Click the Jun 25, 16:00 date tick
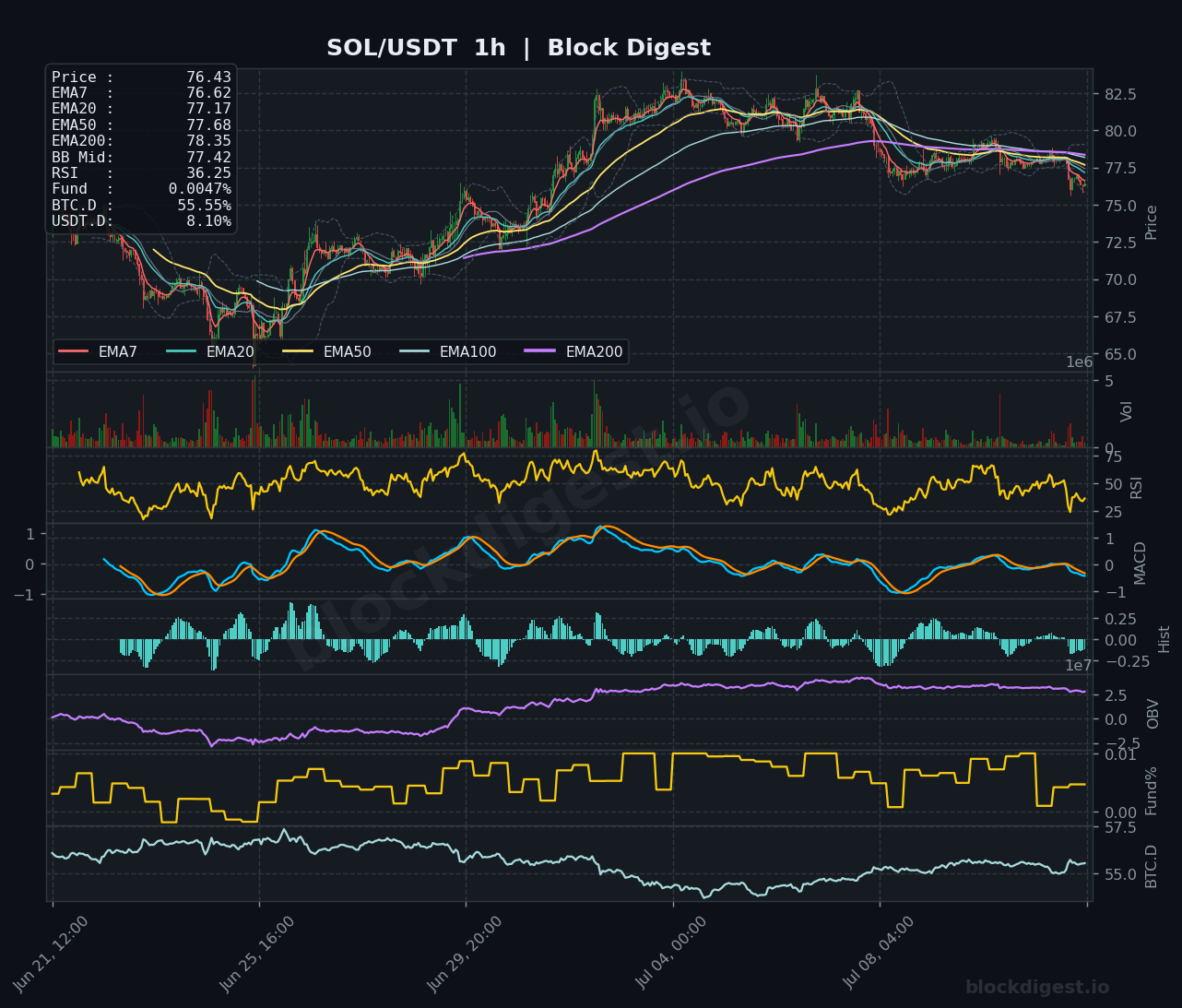This screenshot has height=1008, width=1182. pyautogui.click(x=257, y=954)
